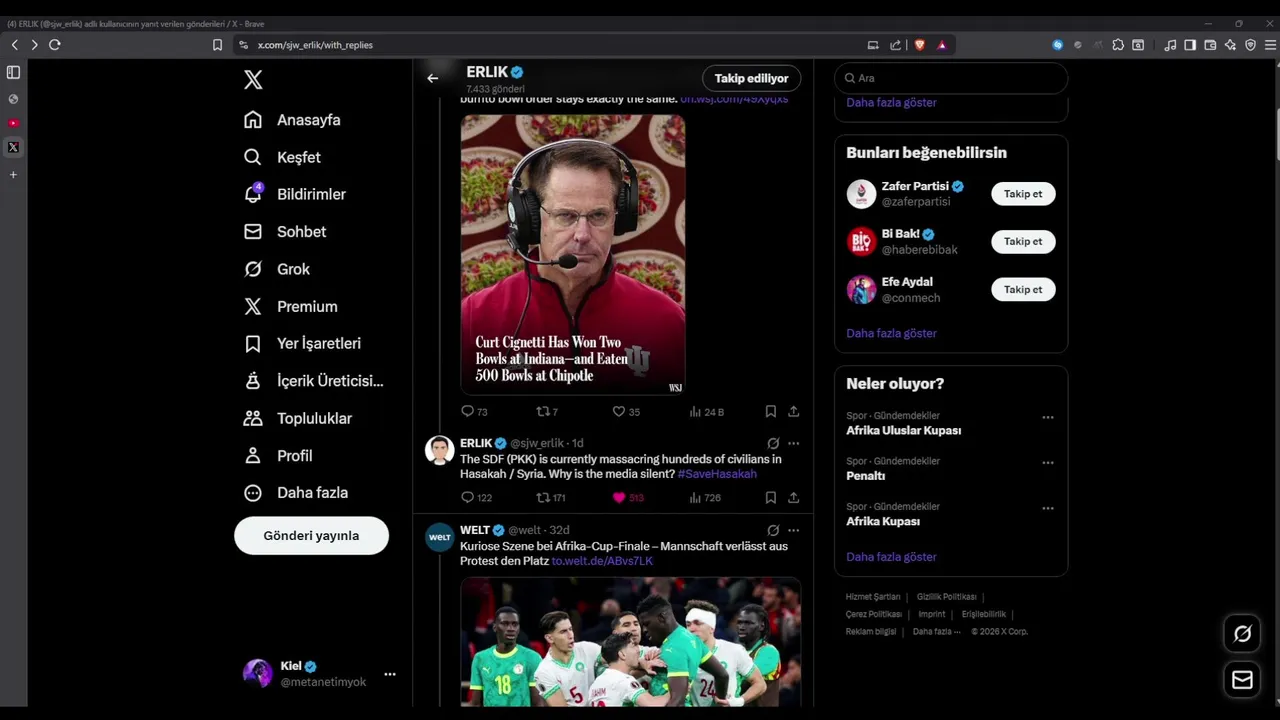View analytics of Cignetti post

[706, 411]
